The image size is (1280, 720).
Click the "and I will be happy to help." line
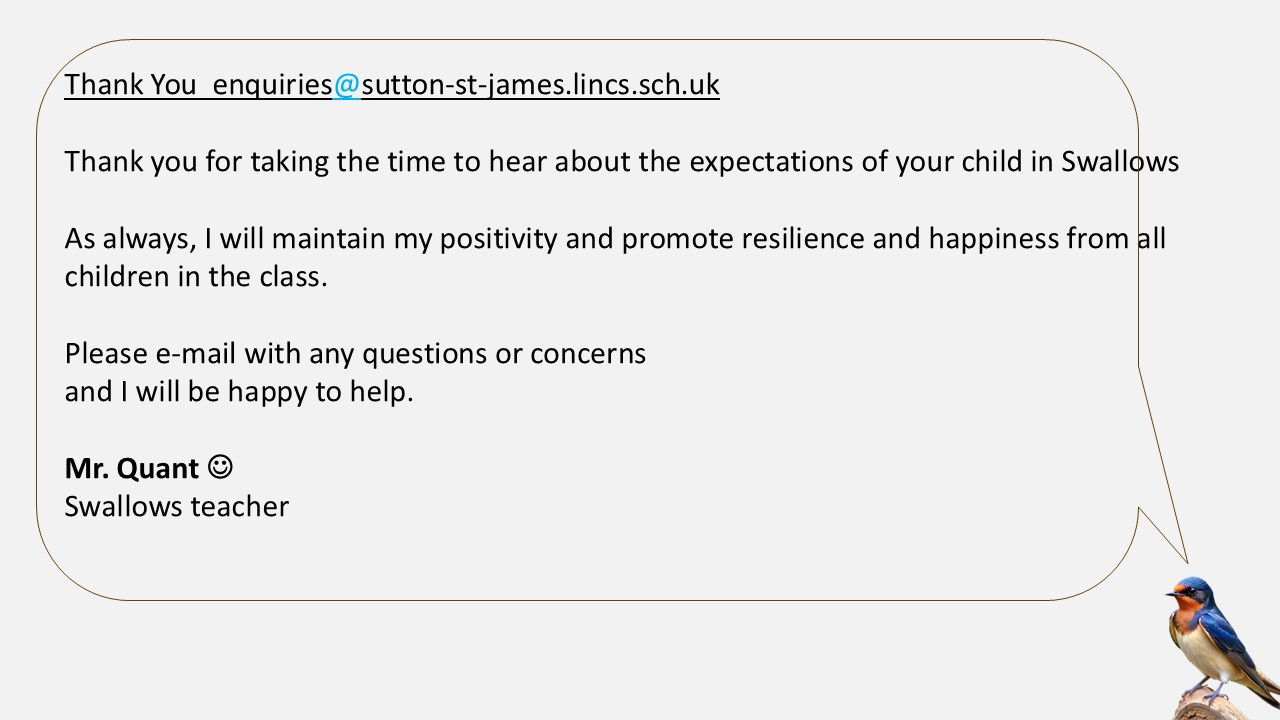click(x=239, y=392)
